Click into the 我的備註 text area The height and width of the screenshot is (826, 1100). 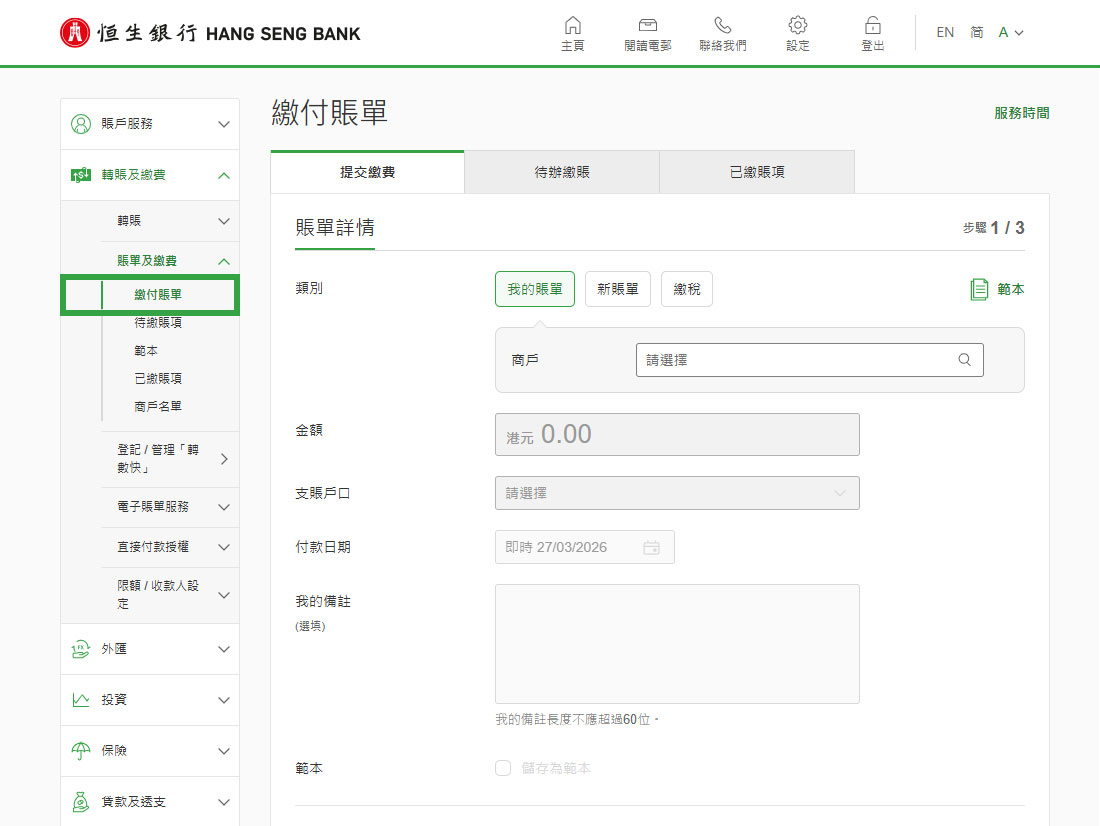tap(677, 644)
